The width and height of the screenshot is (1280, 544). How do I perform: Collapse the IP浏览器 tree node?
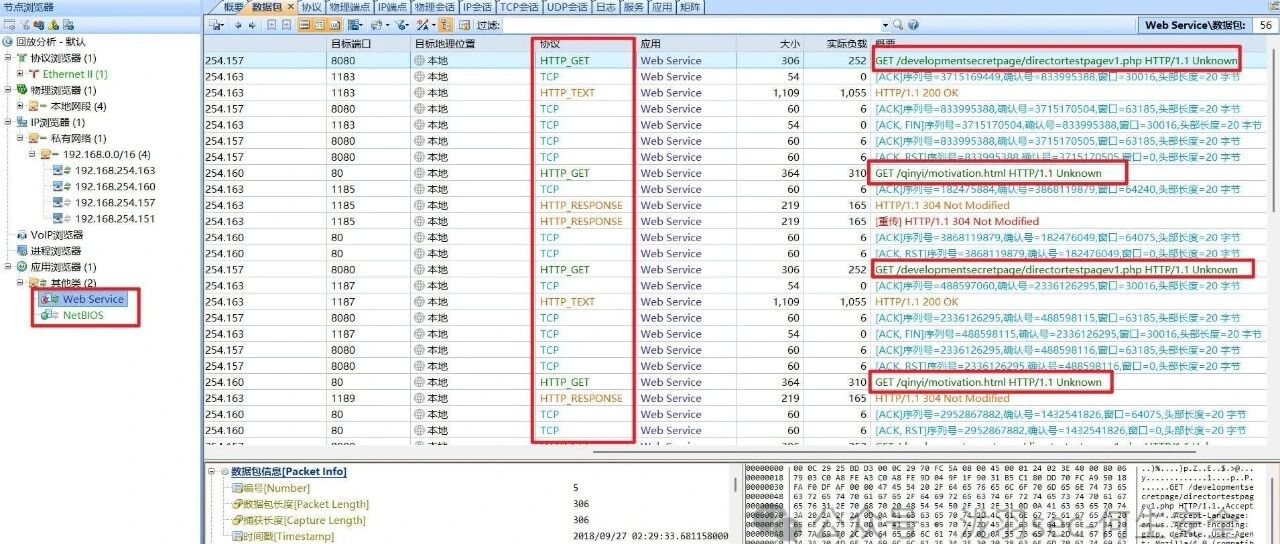[7, 122]
